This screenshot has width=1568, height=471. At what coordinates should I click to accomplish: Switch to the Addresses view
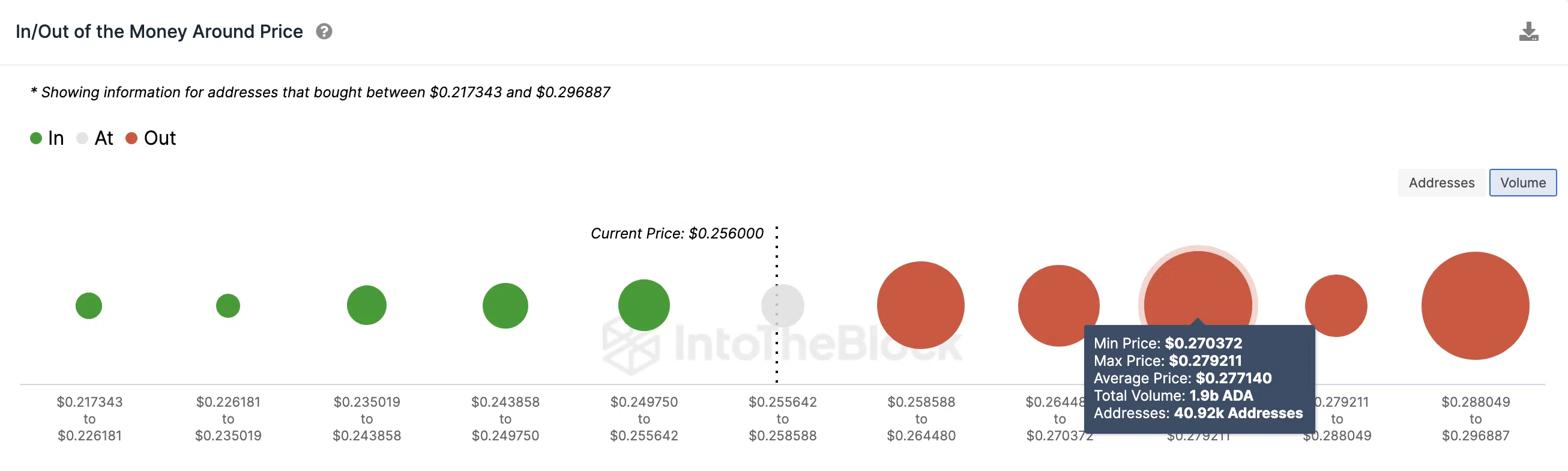pos(1441,183)
